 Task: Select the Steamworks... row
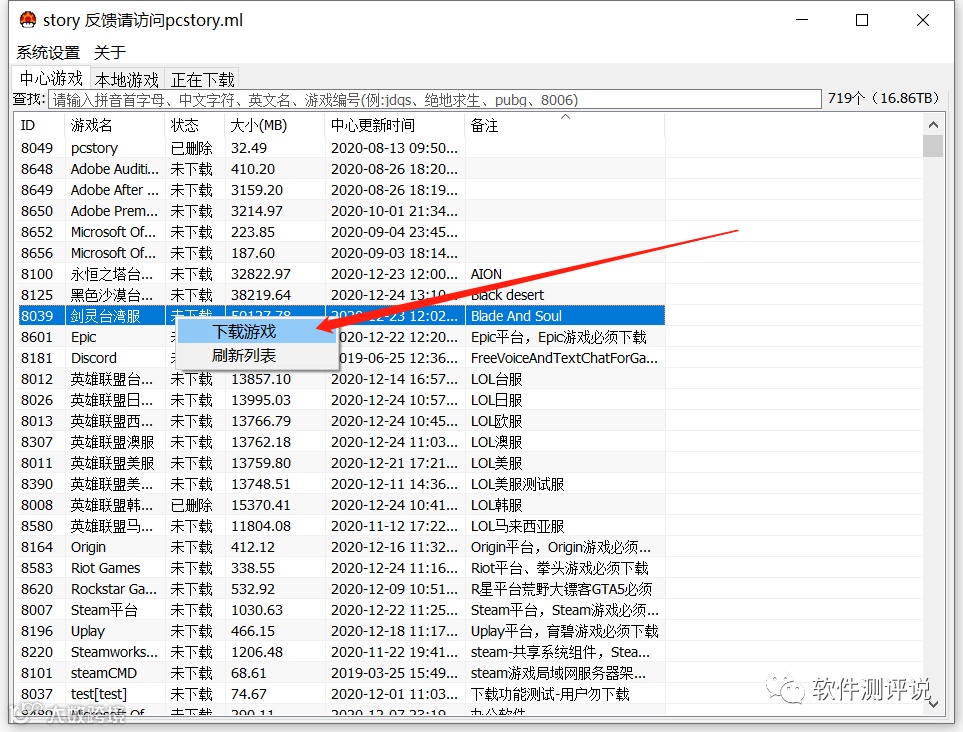coord(341,652)
